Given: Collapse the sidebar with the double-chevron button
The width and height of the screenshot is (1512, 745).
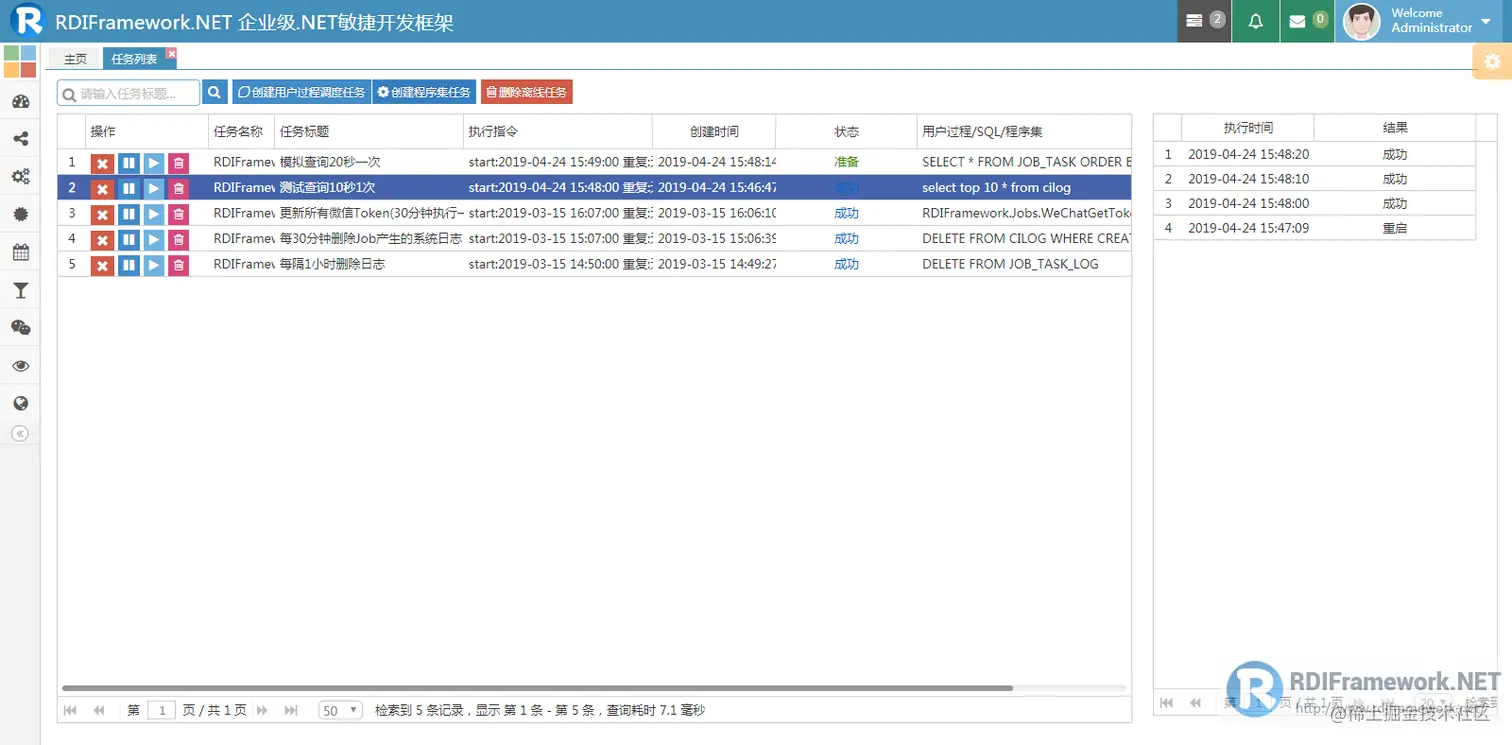Looking at the screenshot, I should (x=20, y=434).
